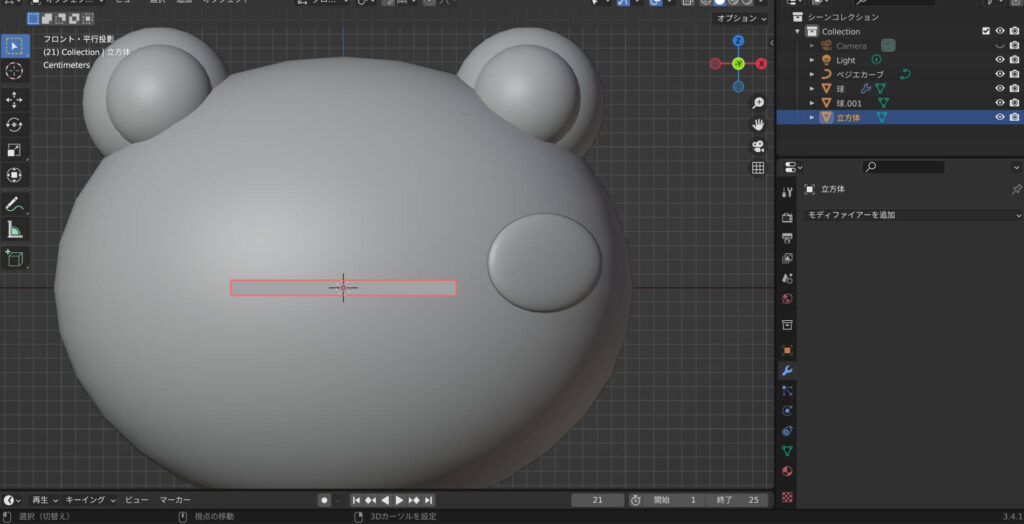Hide the Light object with eye icon
This screenshot has width=1024, height=524.
pyautogui.click(x=999, y=60)
